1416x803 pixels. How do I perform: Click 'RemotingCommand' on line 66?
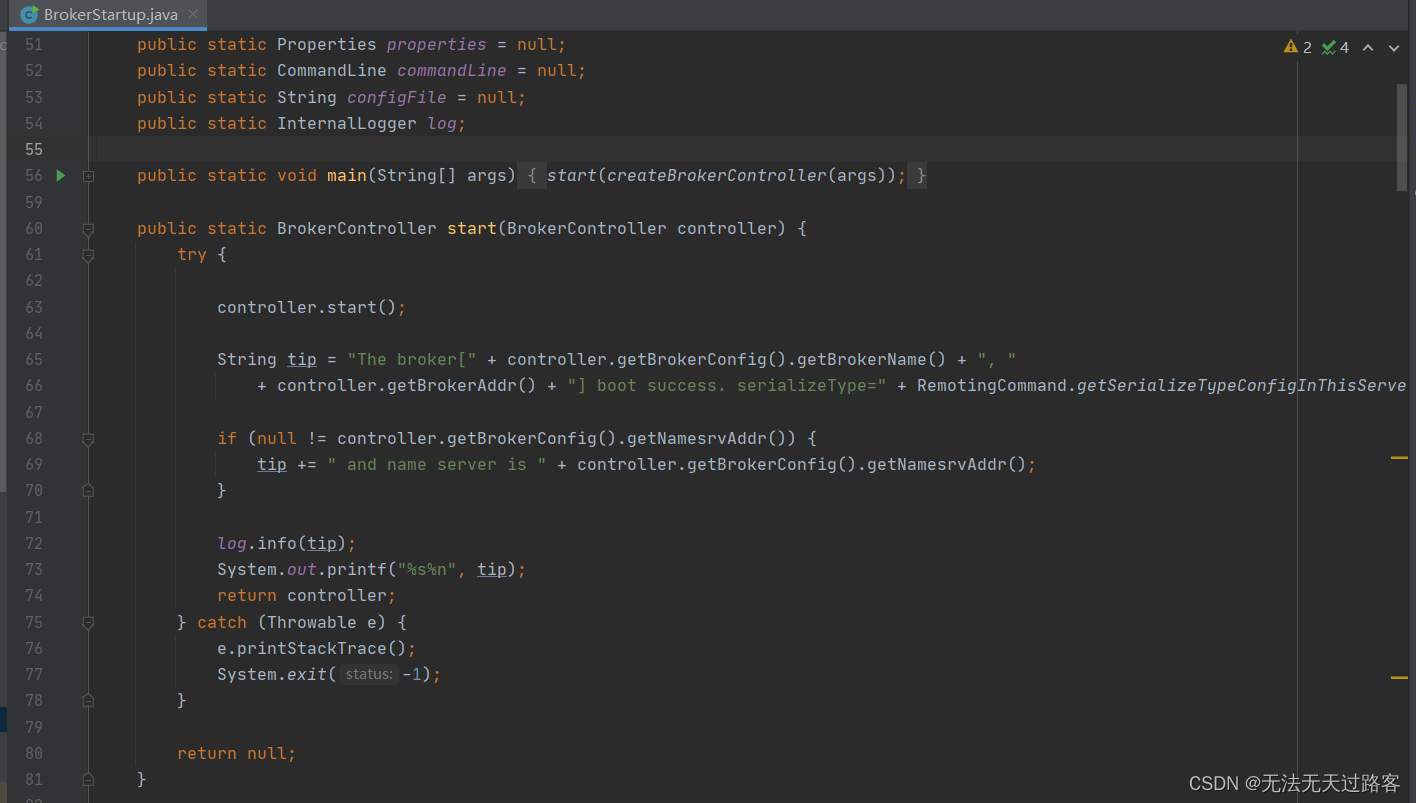[992, 385]
